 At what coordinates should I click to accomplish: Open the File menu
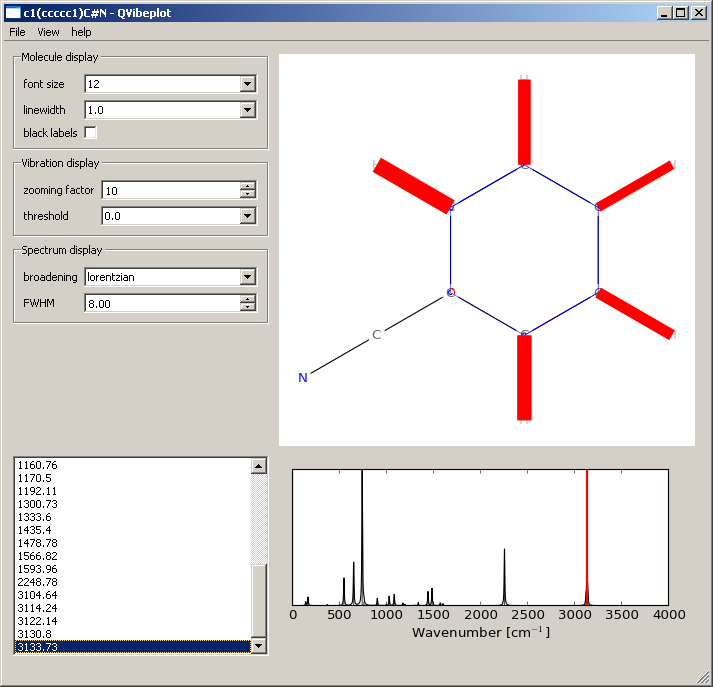coord(17,32)
